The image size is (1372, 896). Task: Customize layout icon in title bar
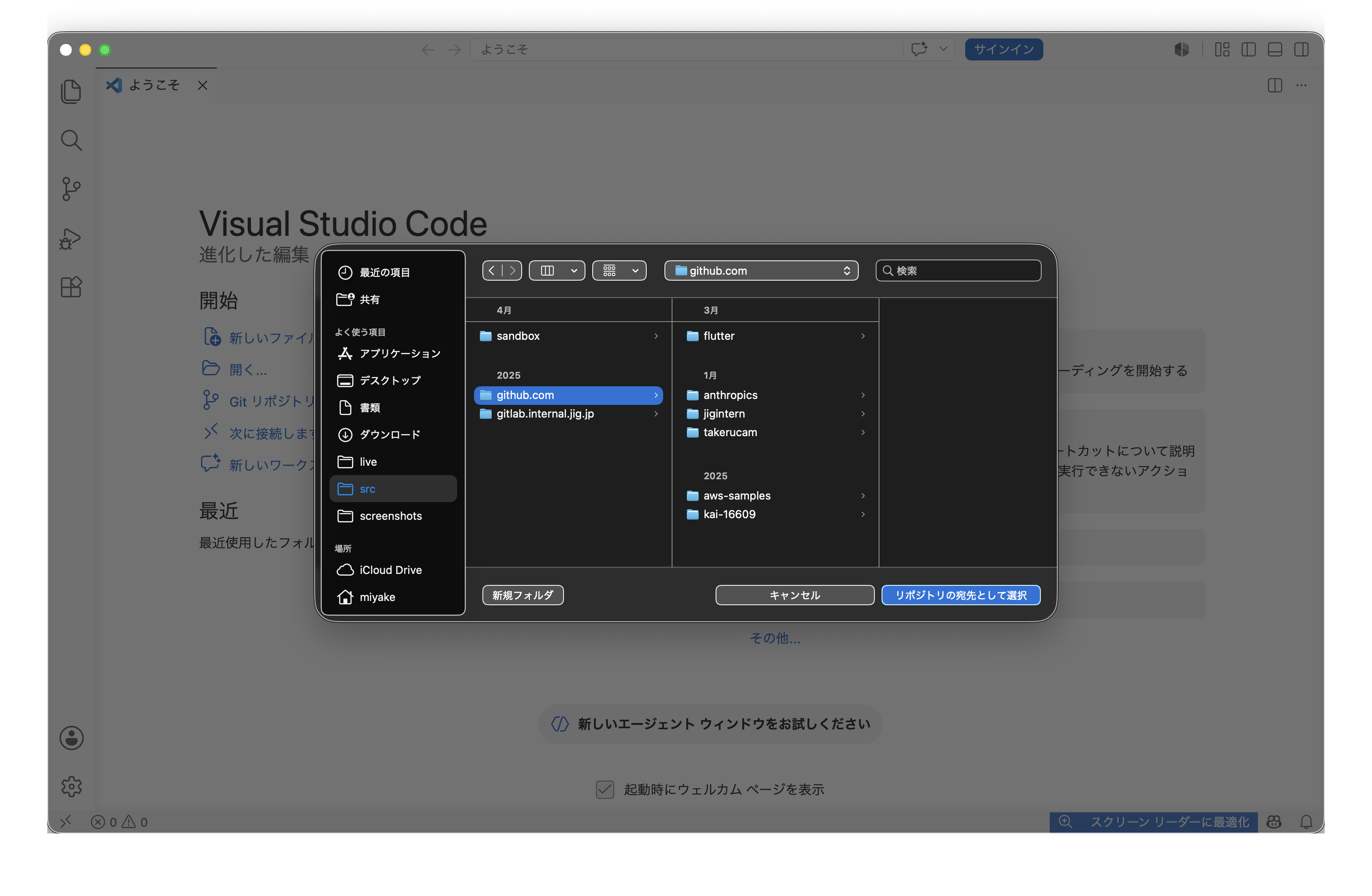pos(1222,49)
